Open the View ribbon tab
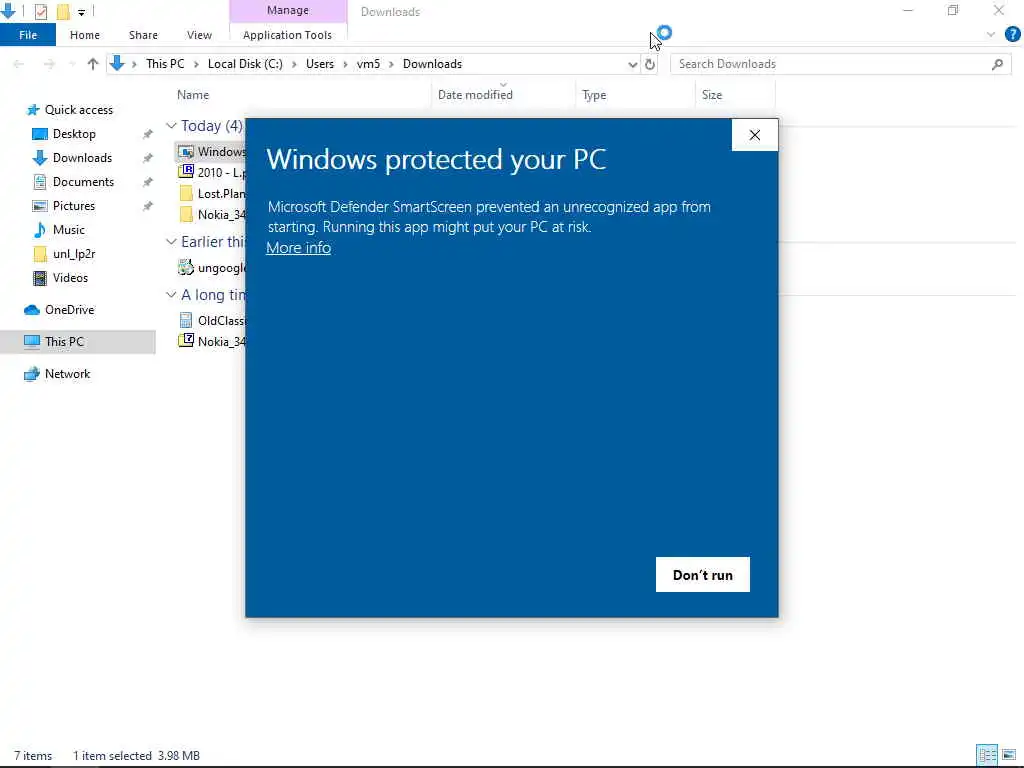This screenshot has height=768, width=1024. point(199,35)
